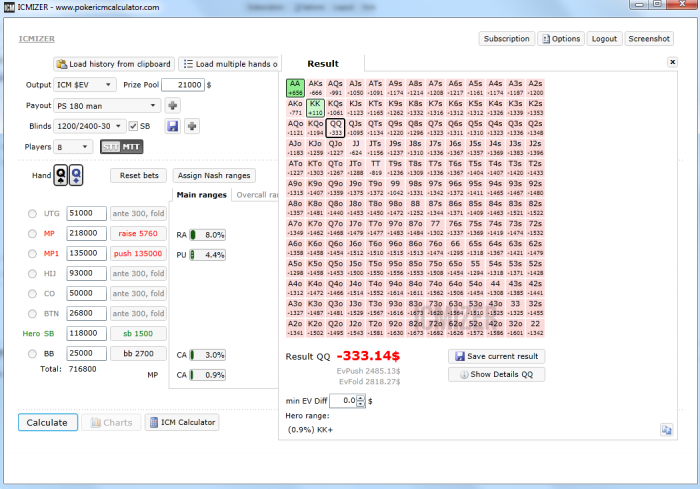Add a new payout structure plus icon
The image size is (700, 489).
coord(173,106)
